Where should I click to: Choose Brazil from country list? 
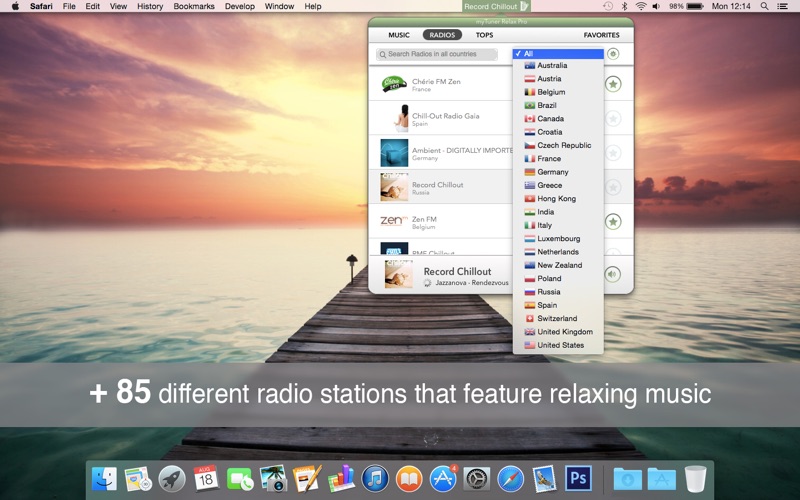coord(558,105)
